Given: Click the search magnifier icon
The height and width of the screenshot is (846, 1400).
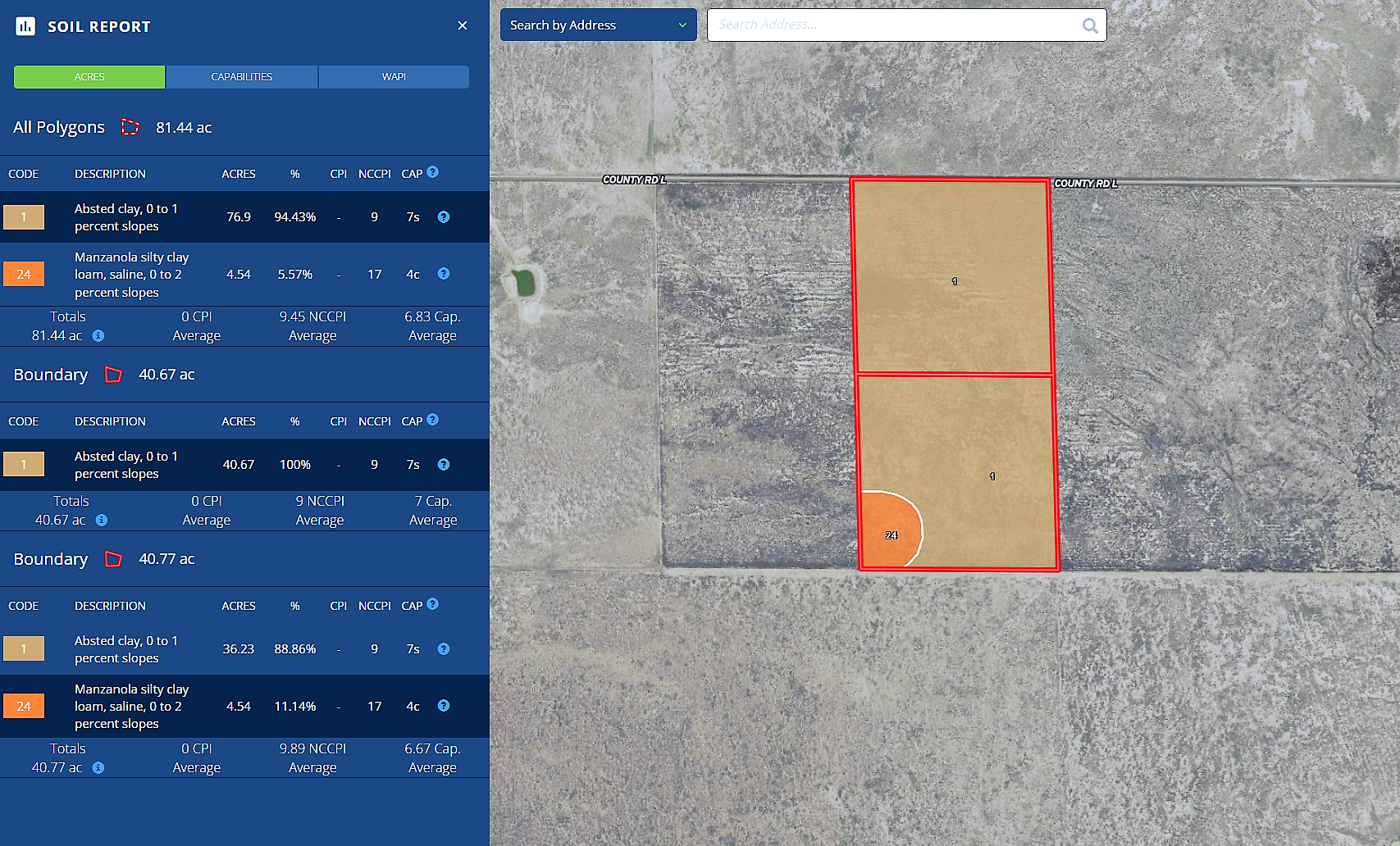Looking at the screenshot, I should (1090, 25).
